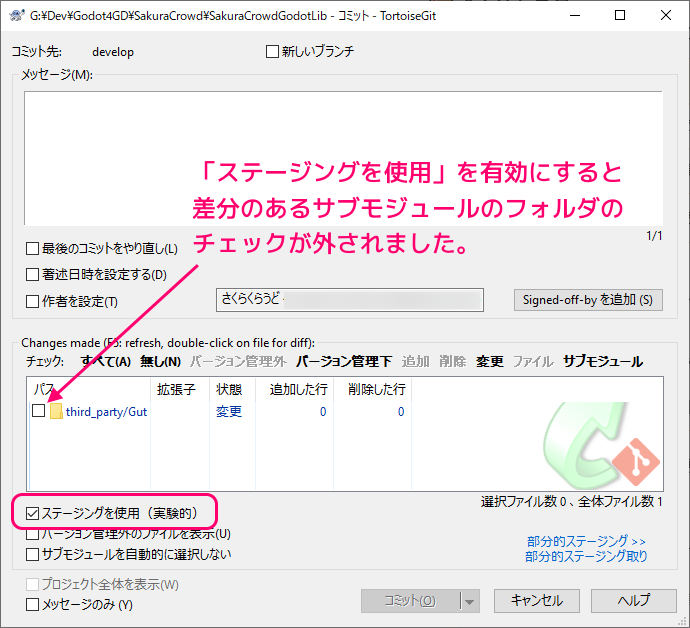The image size is (690, 628).
Task: Click the サブモジュール check filter
Action: coord(602,361)
